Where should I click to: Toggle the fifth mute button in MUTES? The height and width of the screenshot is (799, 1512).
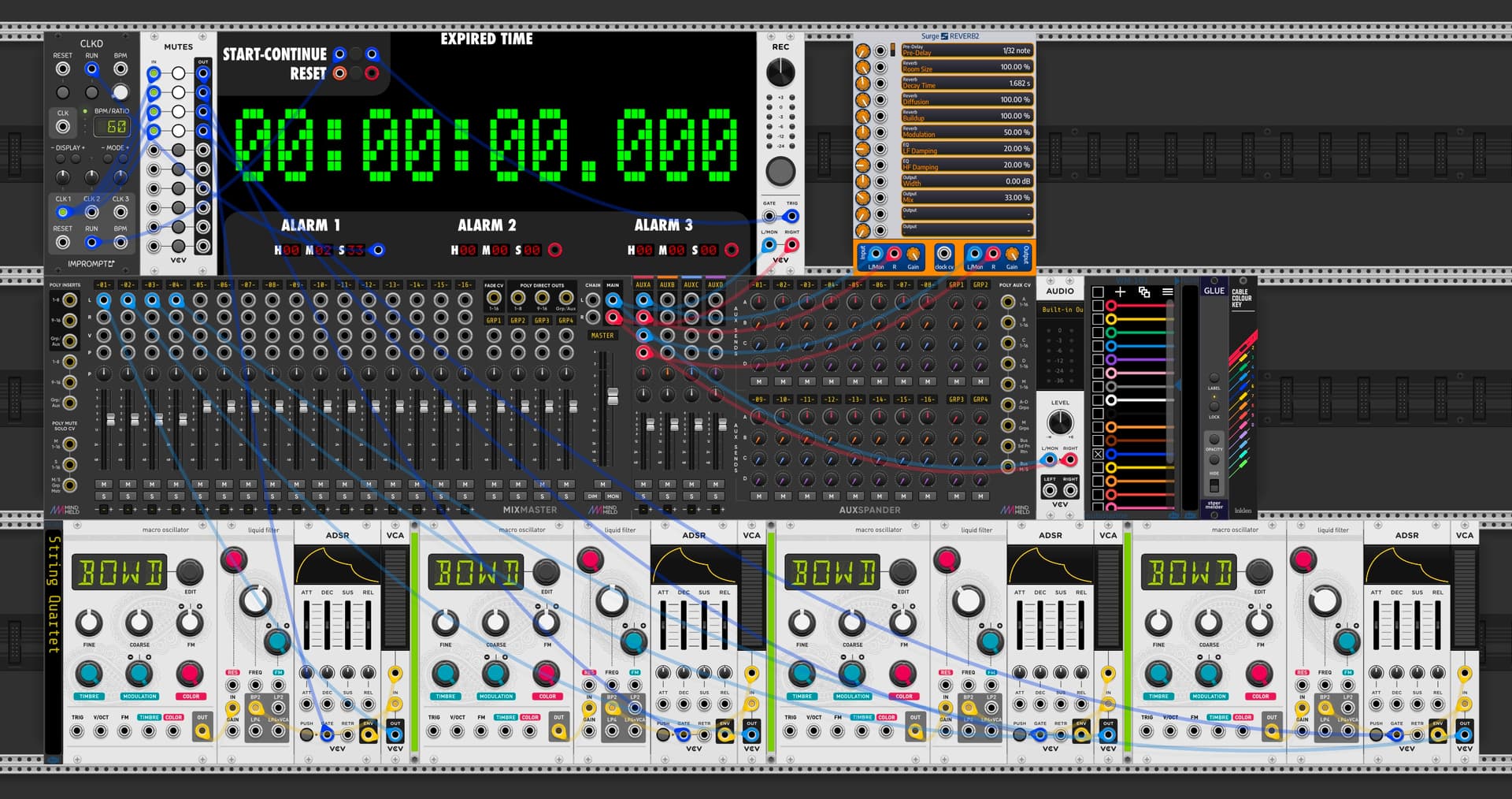[179, 150]
